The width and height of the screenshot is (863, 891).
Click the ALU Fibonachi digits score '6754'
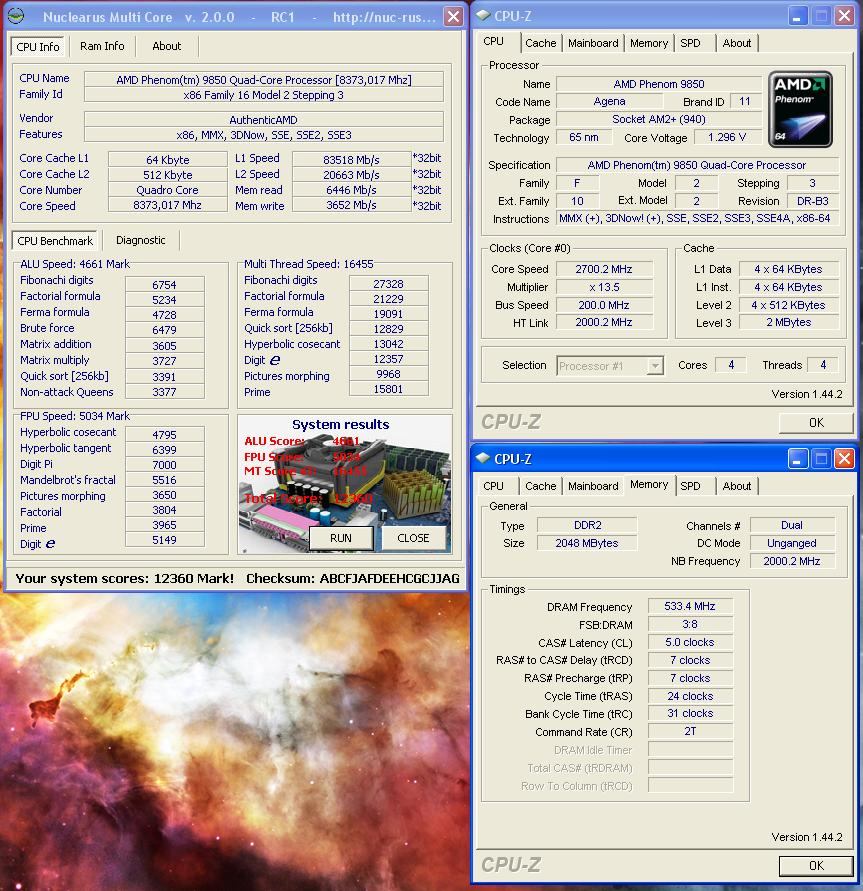[x=164, y=285]
